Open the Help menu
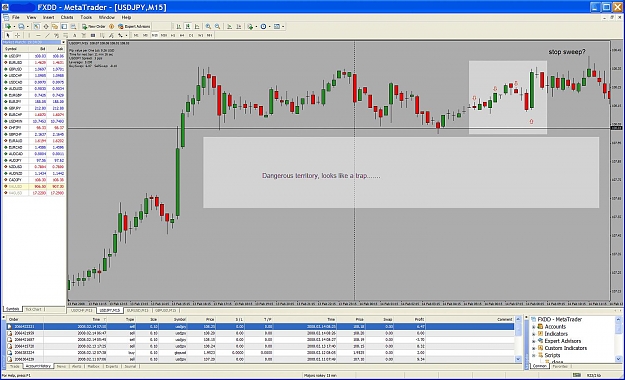The image size is (625, 380). tap(126, 18)
